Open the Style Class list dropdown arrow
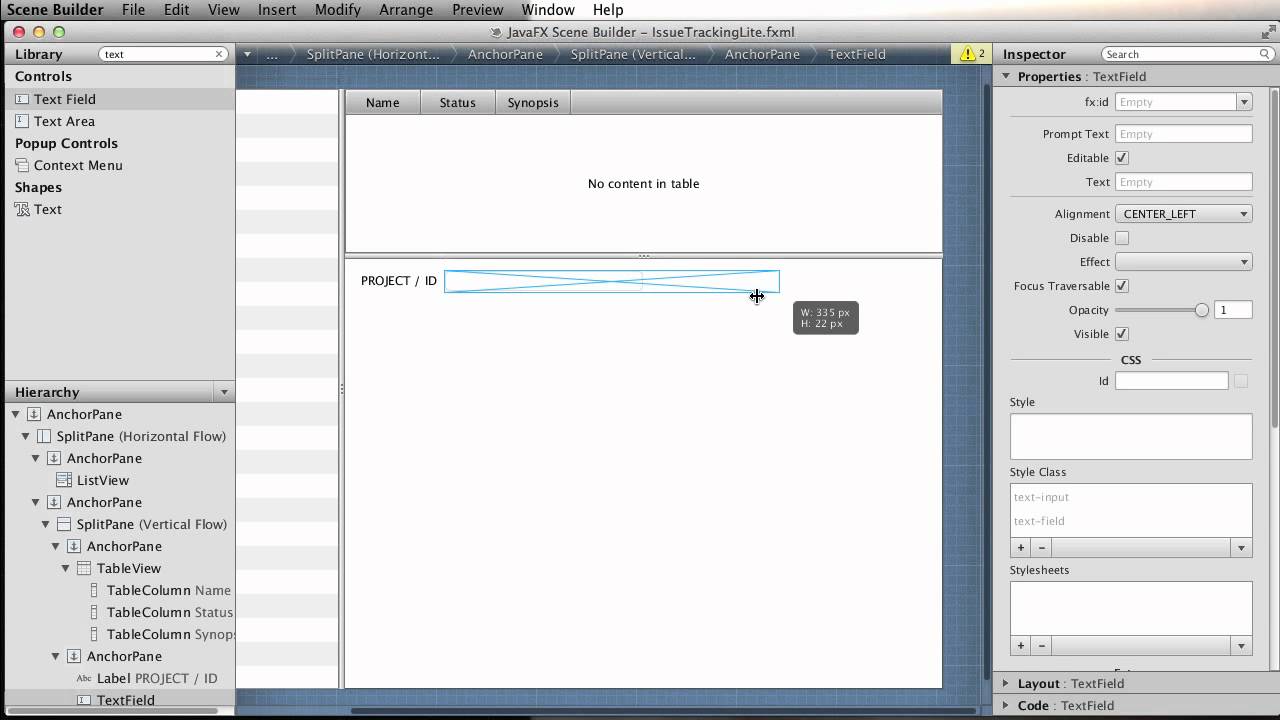Screen dimensions: 1280x720 [x=1241, y=547]
